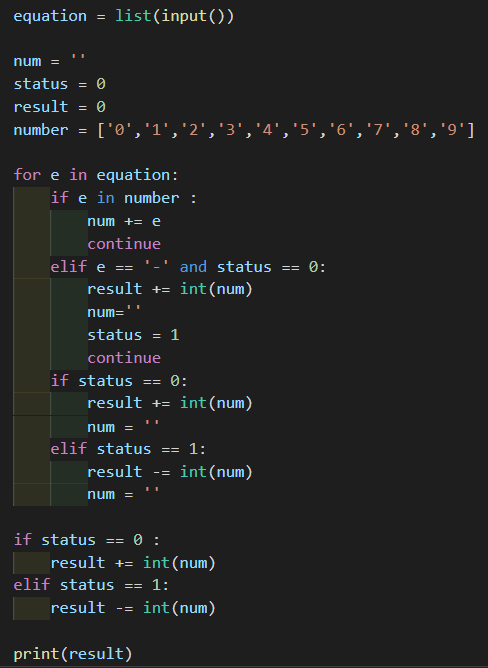Click the 'status = 1' line
This screenshot has height=668, width=488.
(x=133, y=335)
